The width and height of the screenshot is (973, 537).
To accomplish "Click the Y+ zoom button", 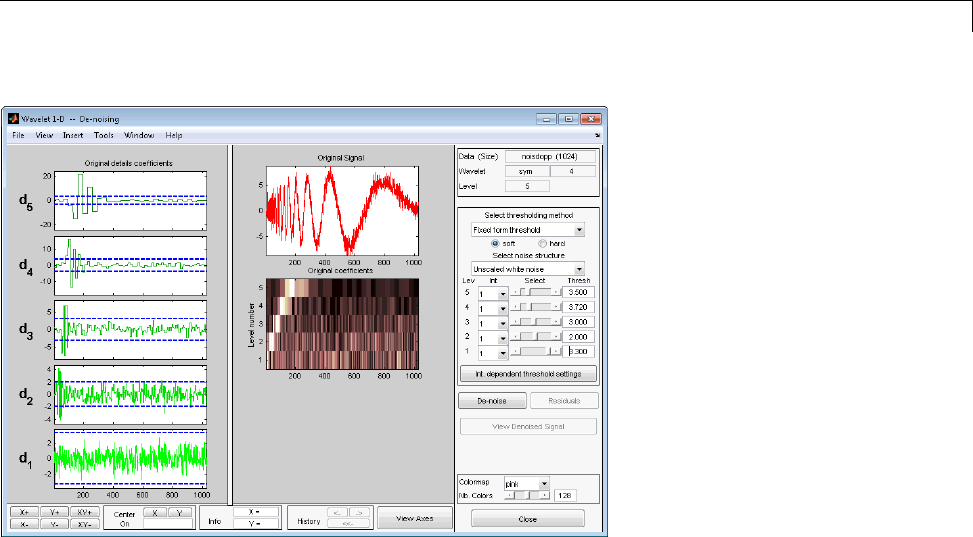I will (54, 512).
